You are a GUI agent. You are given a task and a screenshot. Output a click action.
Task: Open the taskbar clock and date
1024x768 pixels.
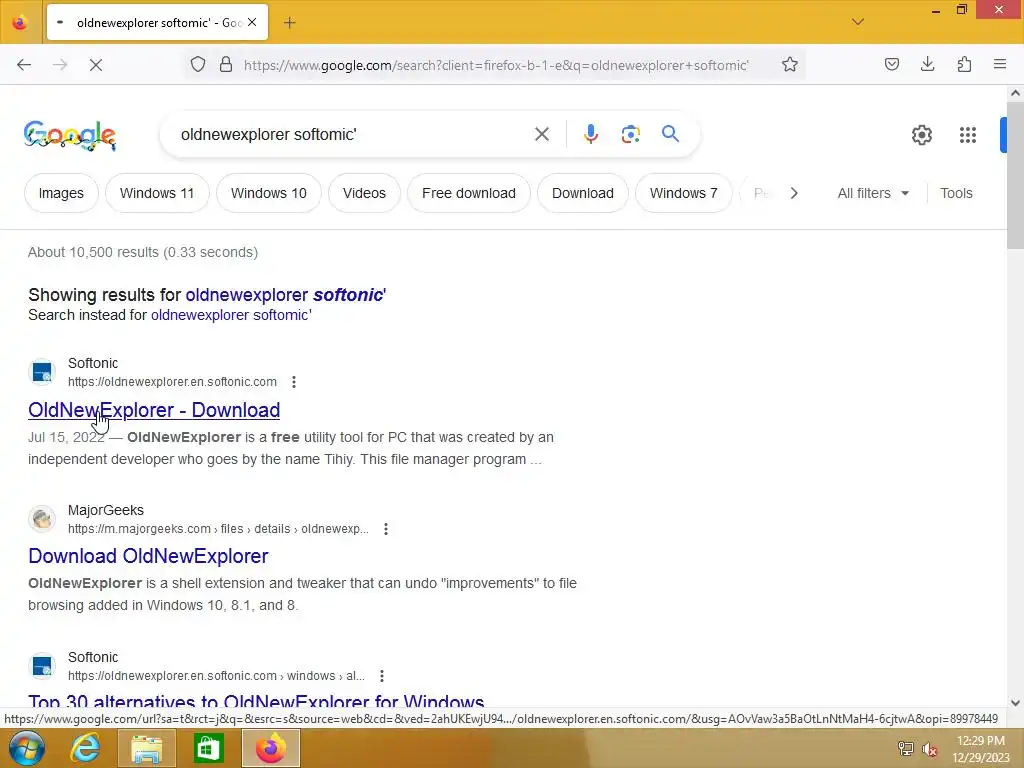pyautogui.click(x=981, y=749)
